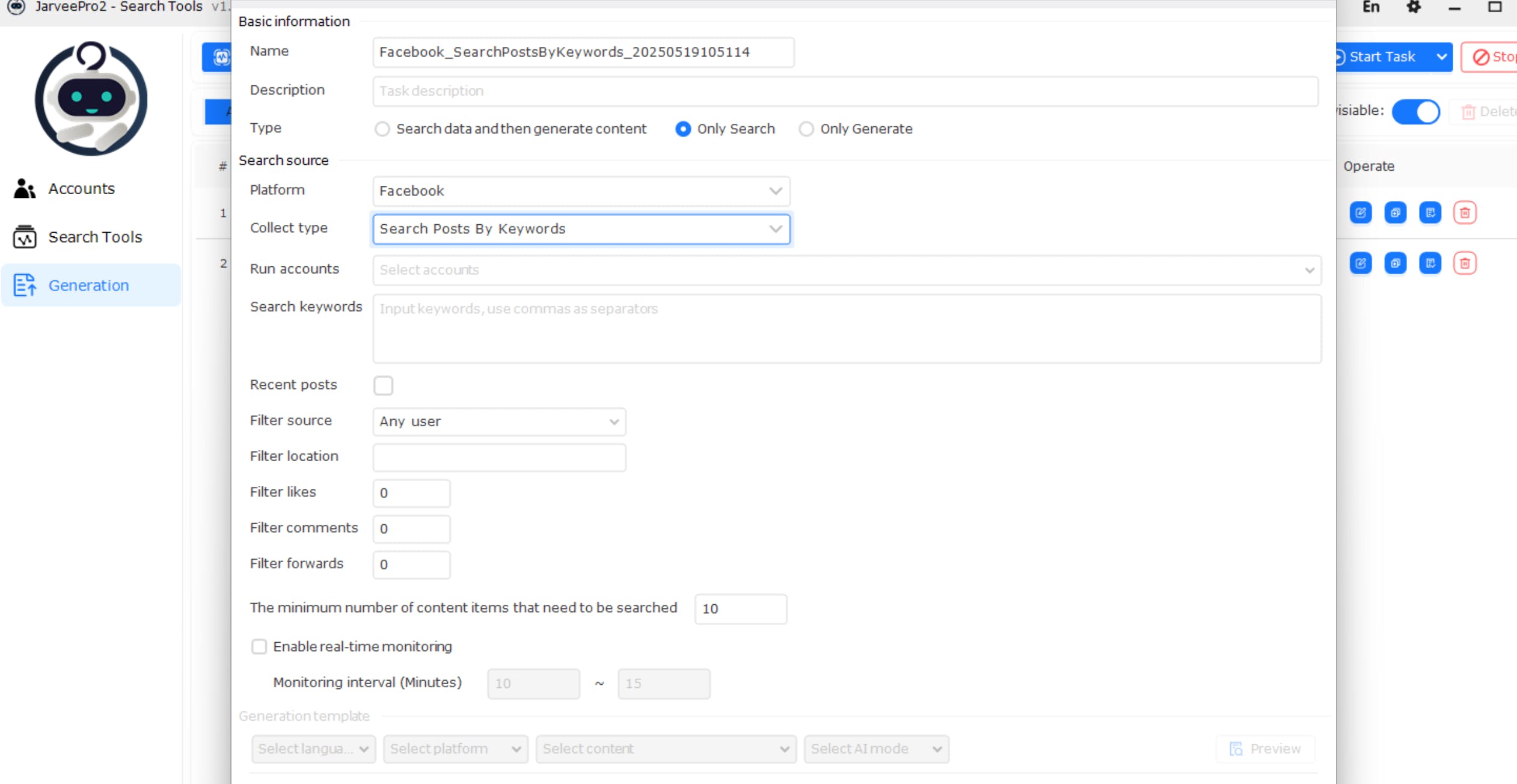Click into the Search keywords text area
Viewport: 1517px width, 784px height.
[846, 329]
